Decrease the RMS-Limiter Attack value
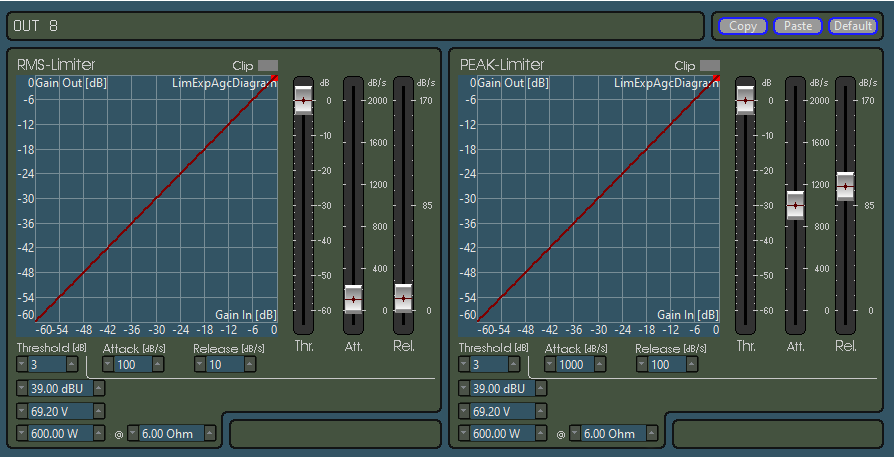The width and height of the screenshot is (894, 457). point(108,364)
